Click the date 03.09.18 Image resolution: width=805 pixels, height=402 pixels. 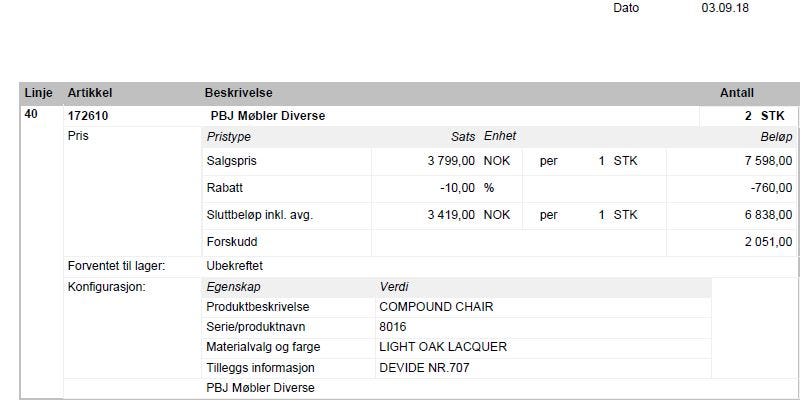click(x=725, y=8)
